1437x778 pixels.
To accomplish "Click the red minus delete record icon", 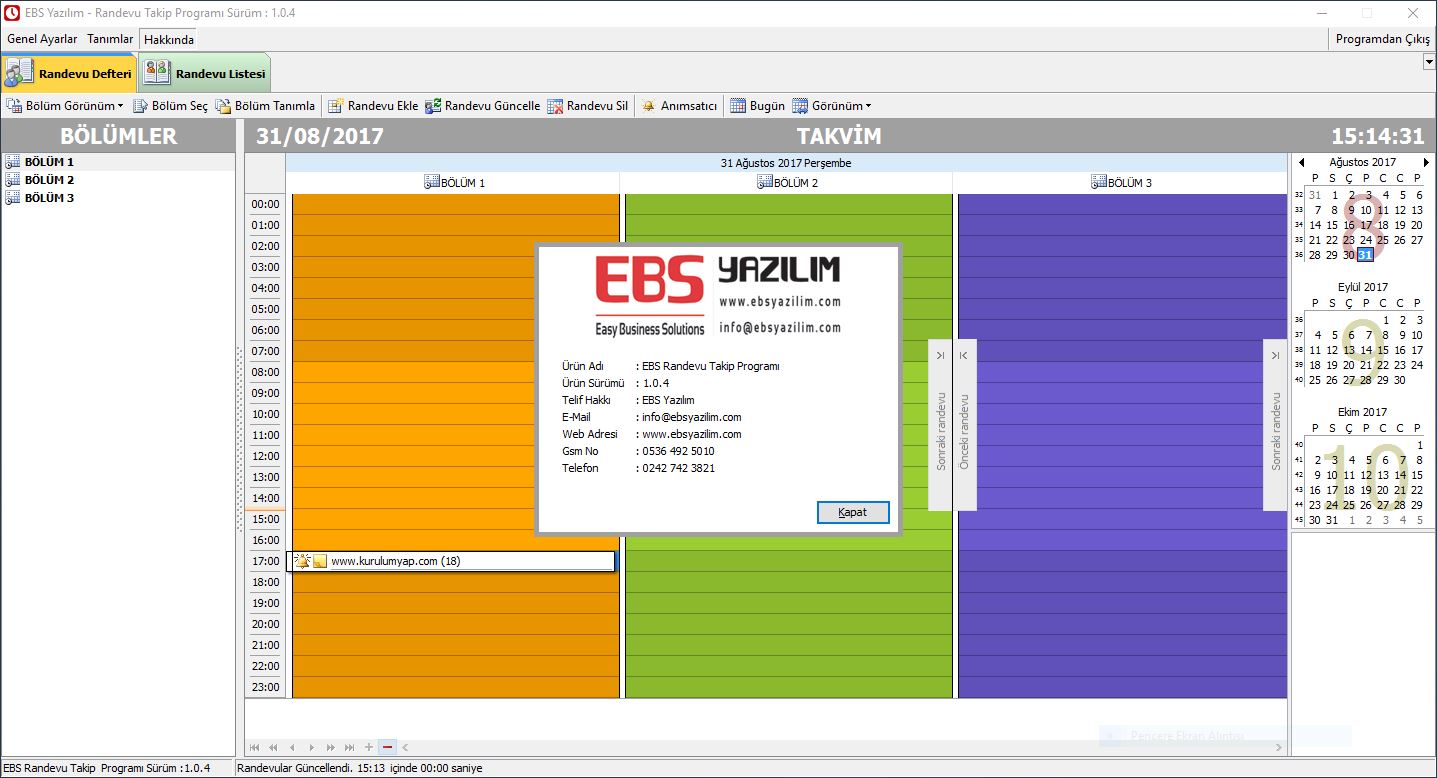I will [388, 747].
